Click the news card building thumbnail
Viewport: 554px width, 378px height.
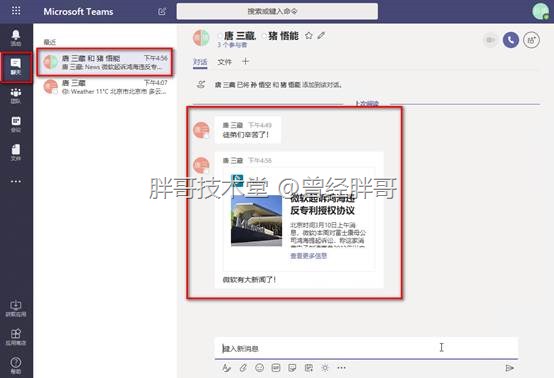256,220
